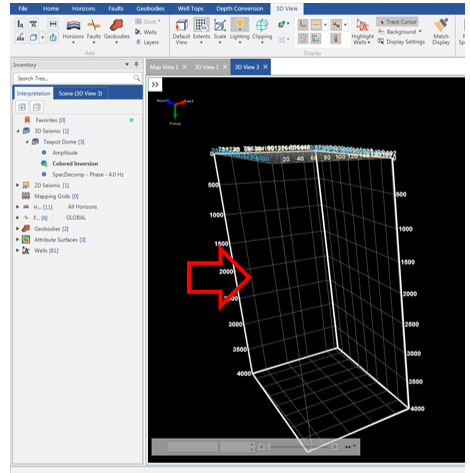Expand the Wells [81] tree node
This screenshot has height=473, width=470.
[x=17, y=250]
